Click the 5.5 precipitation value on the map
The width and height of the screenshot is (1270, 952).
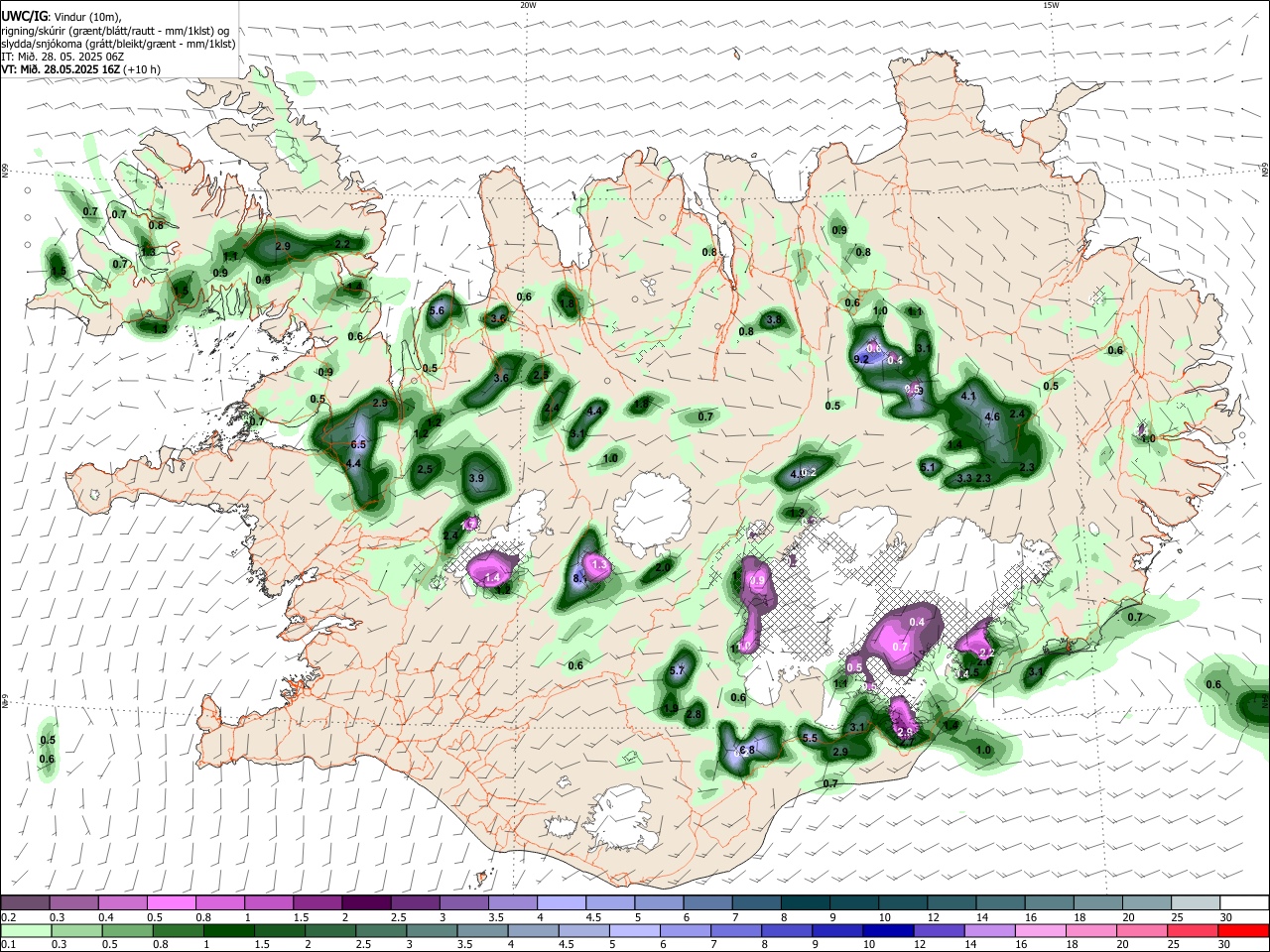coord(809,738)
